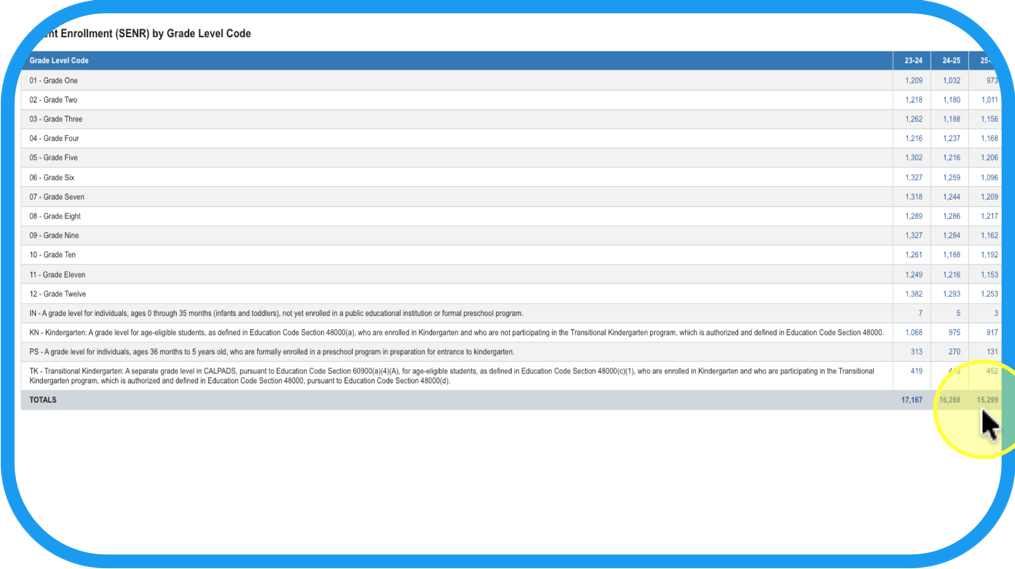Viewport: 1015px width, 569px height.
Task: Click Grade Eight 24-25 value 1,286
Action: [951, 216]
